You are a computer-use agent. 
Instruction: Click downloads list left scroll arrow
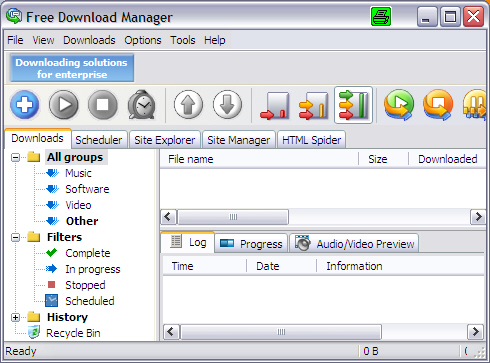(x=168, y=217)
